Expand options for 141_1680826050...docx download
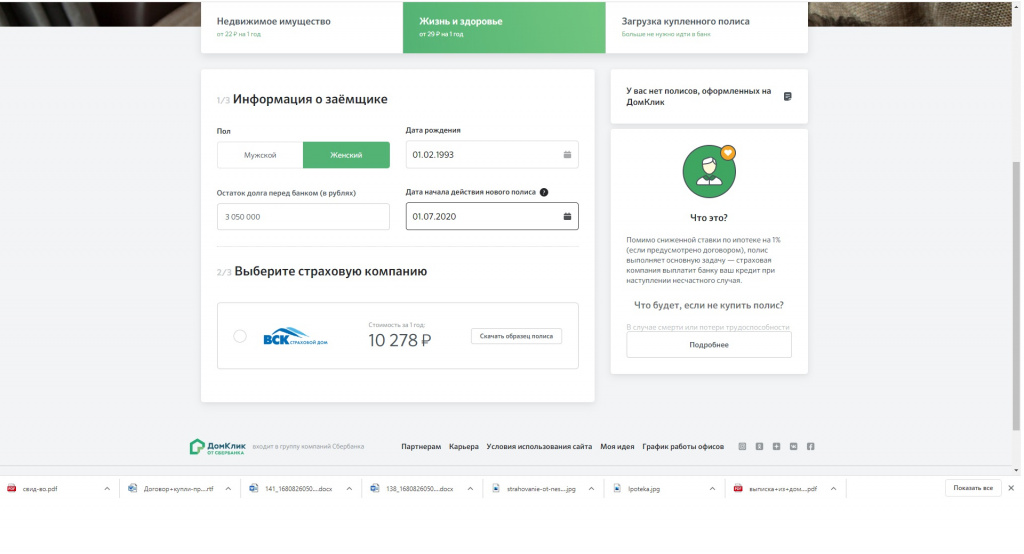Viewport: 1024px width, 554px height. (349, 489)
